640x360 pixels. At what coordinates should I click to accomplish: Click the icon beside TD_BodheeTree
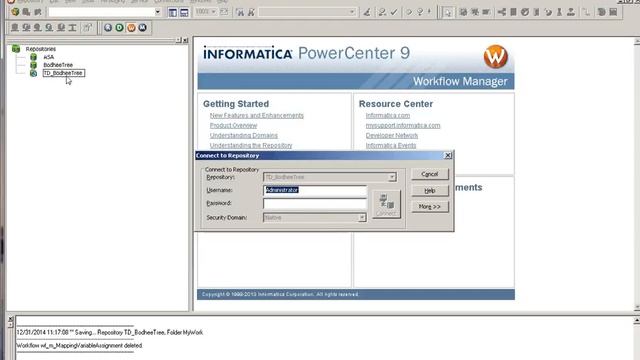click(x=33, y=73)
